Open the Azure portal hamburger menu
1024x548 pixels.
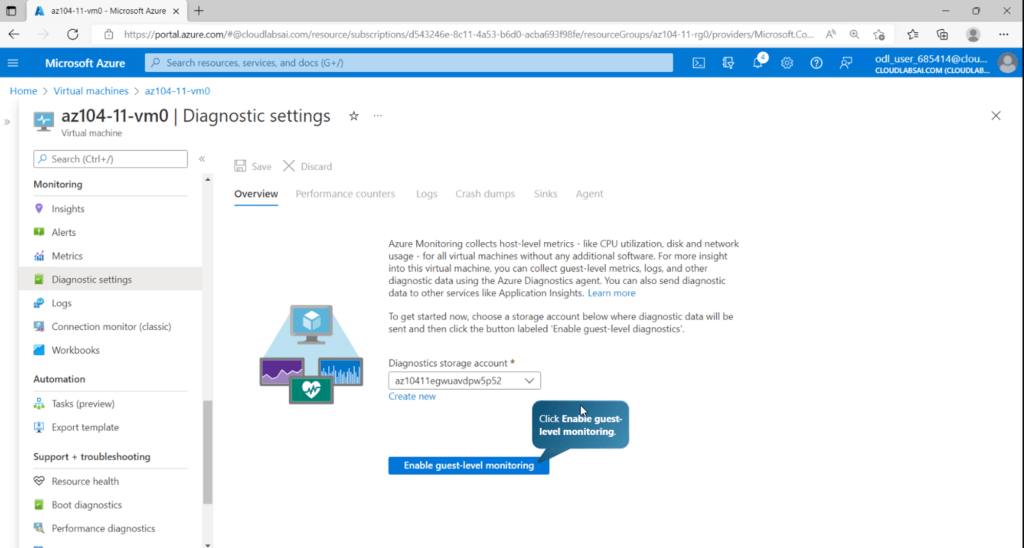tap(13, 63)
